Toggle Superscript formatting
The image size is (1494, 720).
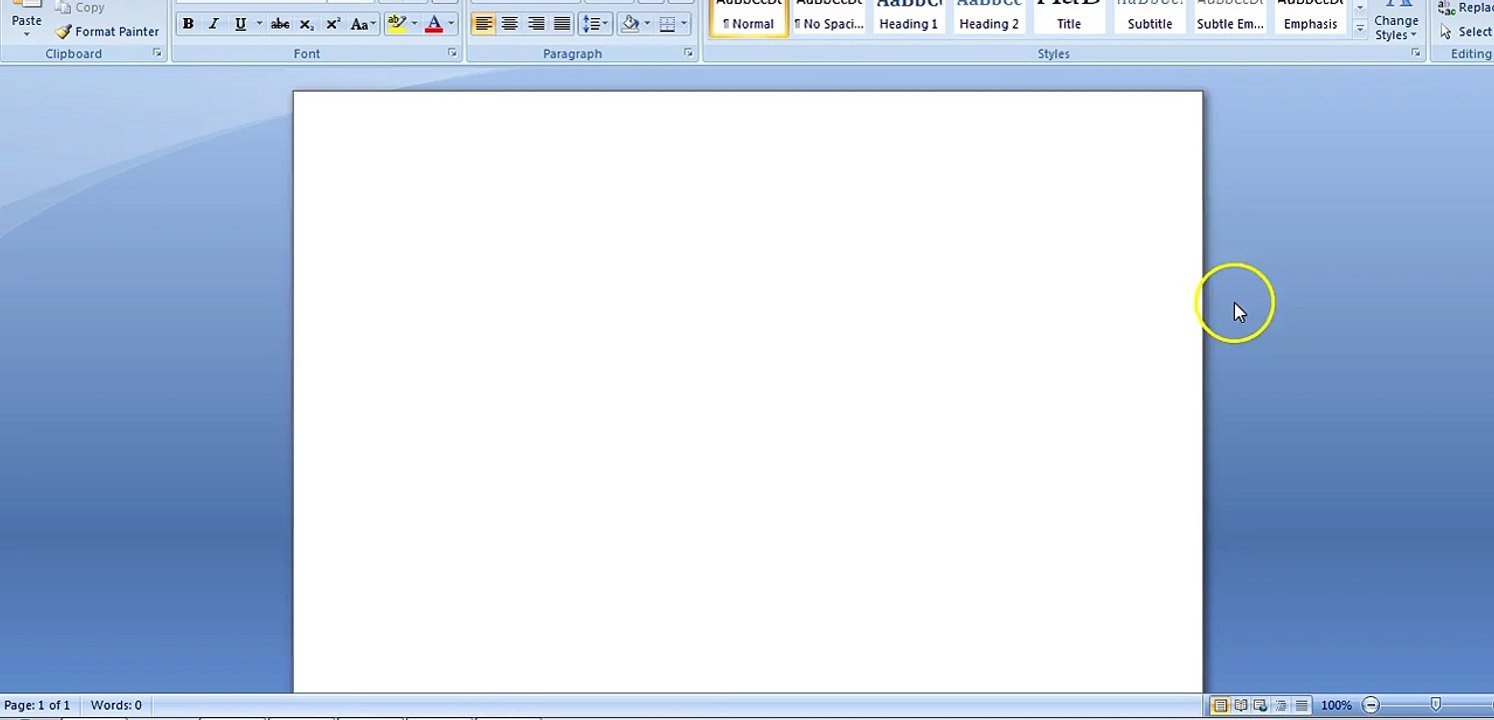pyautogui.click(x=334, y=24)
